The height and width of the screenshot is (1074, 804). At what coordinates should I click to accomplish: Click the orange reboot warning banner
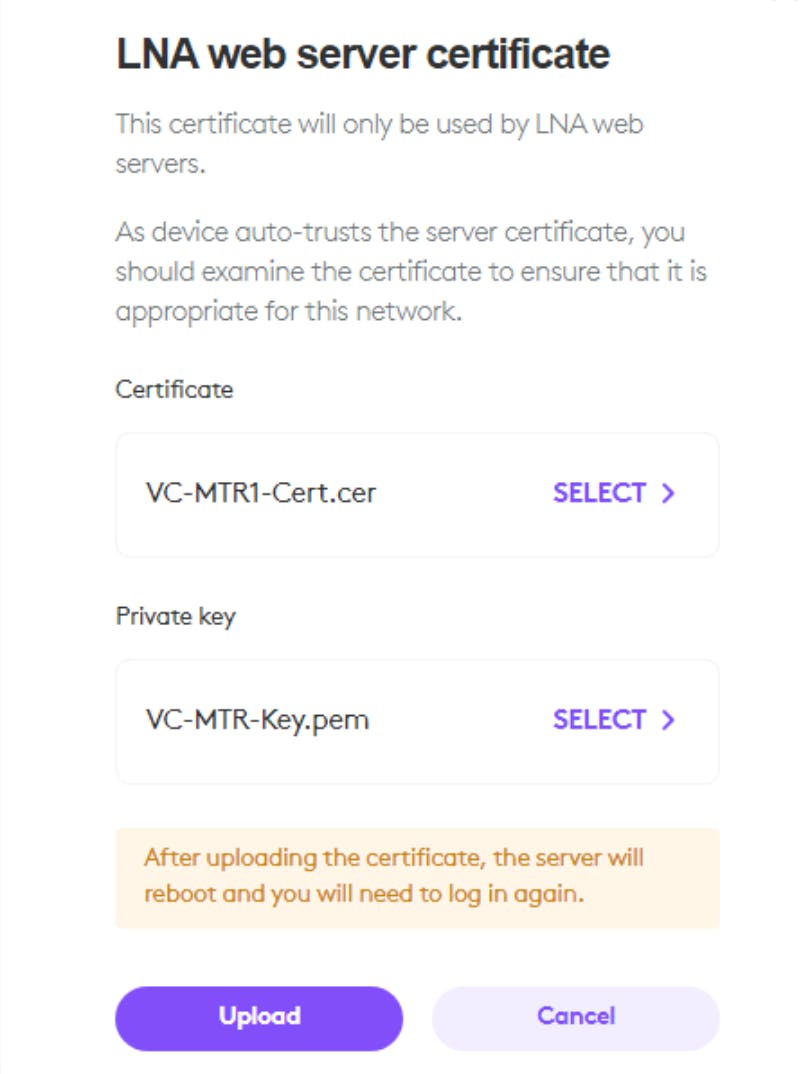click(x=417, y=877)
